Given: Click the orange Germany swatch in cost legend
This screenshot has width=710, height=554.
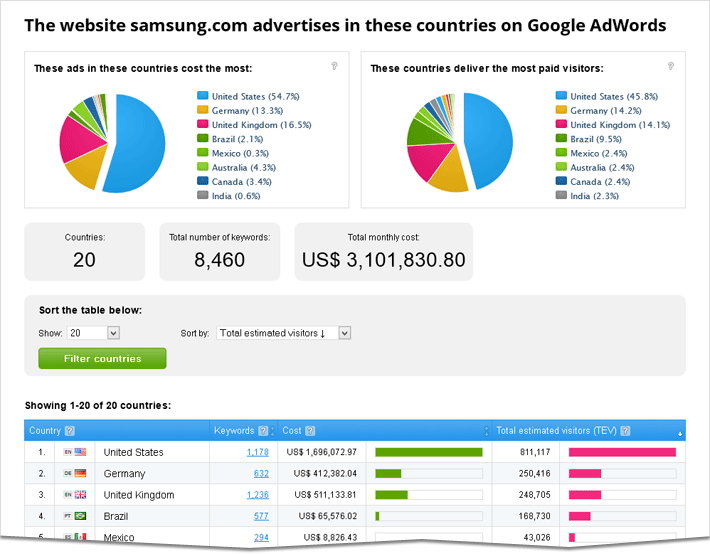Looking at the screenshot, I should click(x=202, y=110).
